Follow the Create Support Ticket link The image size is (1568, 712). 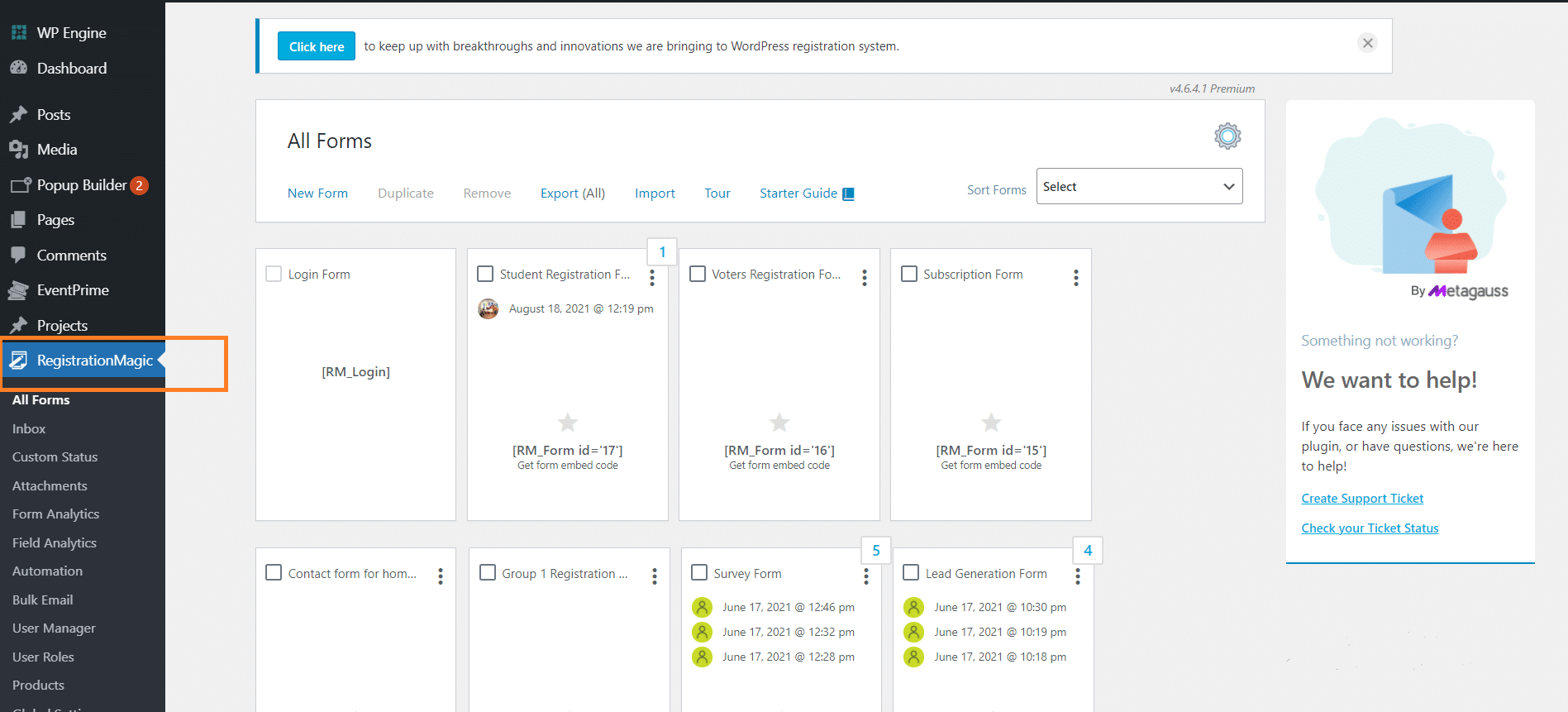(1361, 499)
